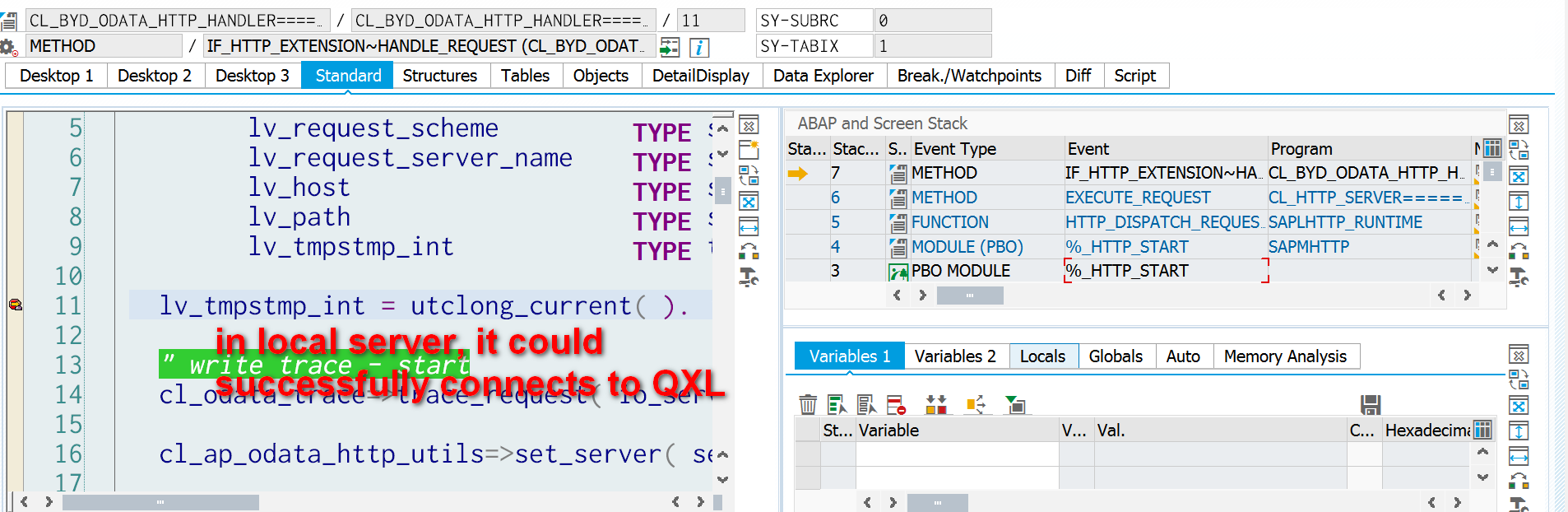Click variables table vertical scroll up arrow
The width and height of the screenshot is (1568, 512).
pos(1482,451)
